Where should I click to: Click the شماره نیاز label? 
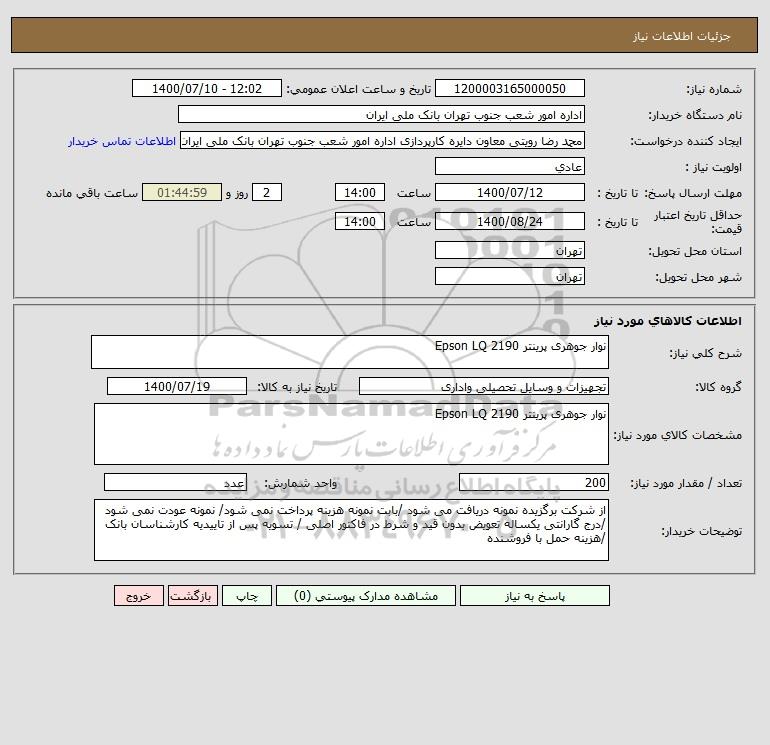(x=714, y=89)
